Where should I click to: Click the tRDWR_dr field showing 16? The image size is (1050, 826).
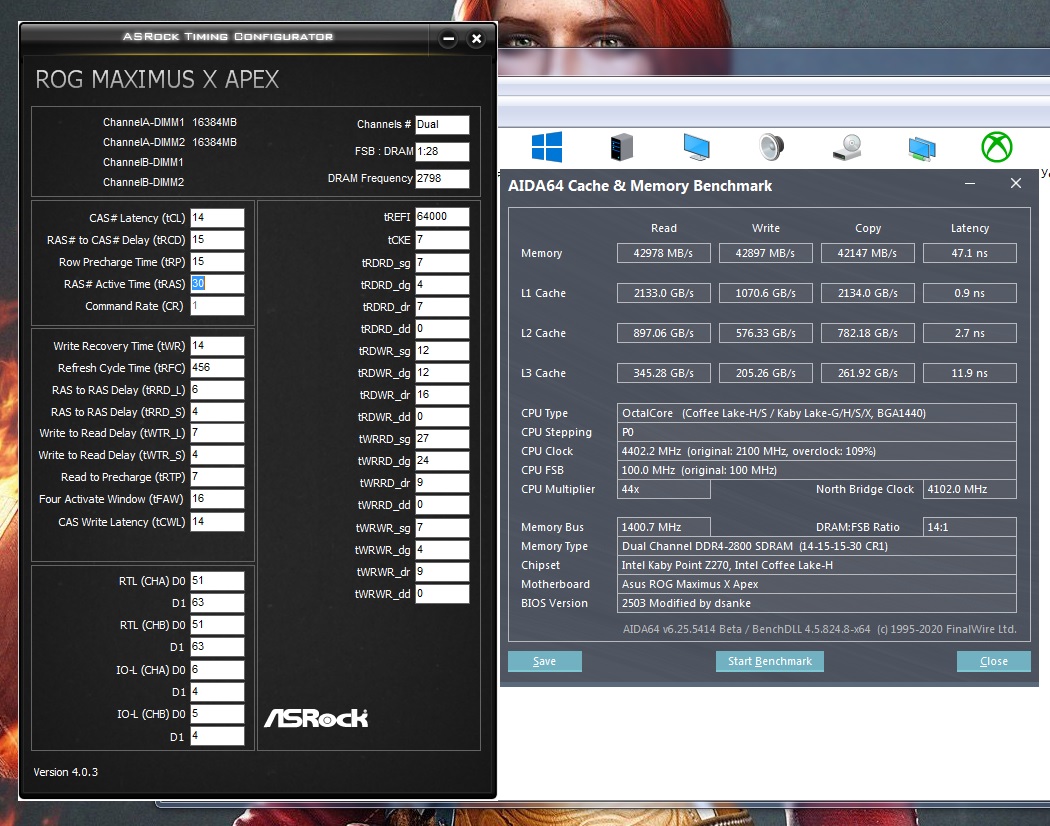pos(442,395)
